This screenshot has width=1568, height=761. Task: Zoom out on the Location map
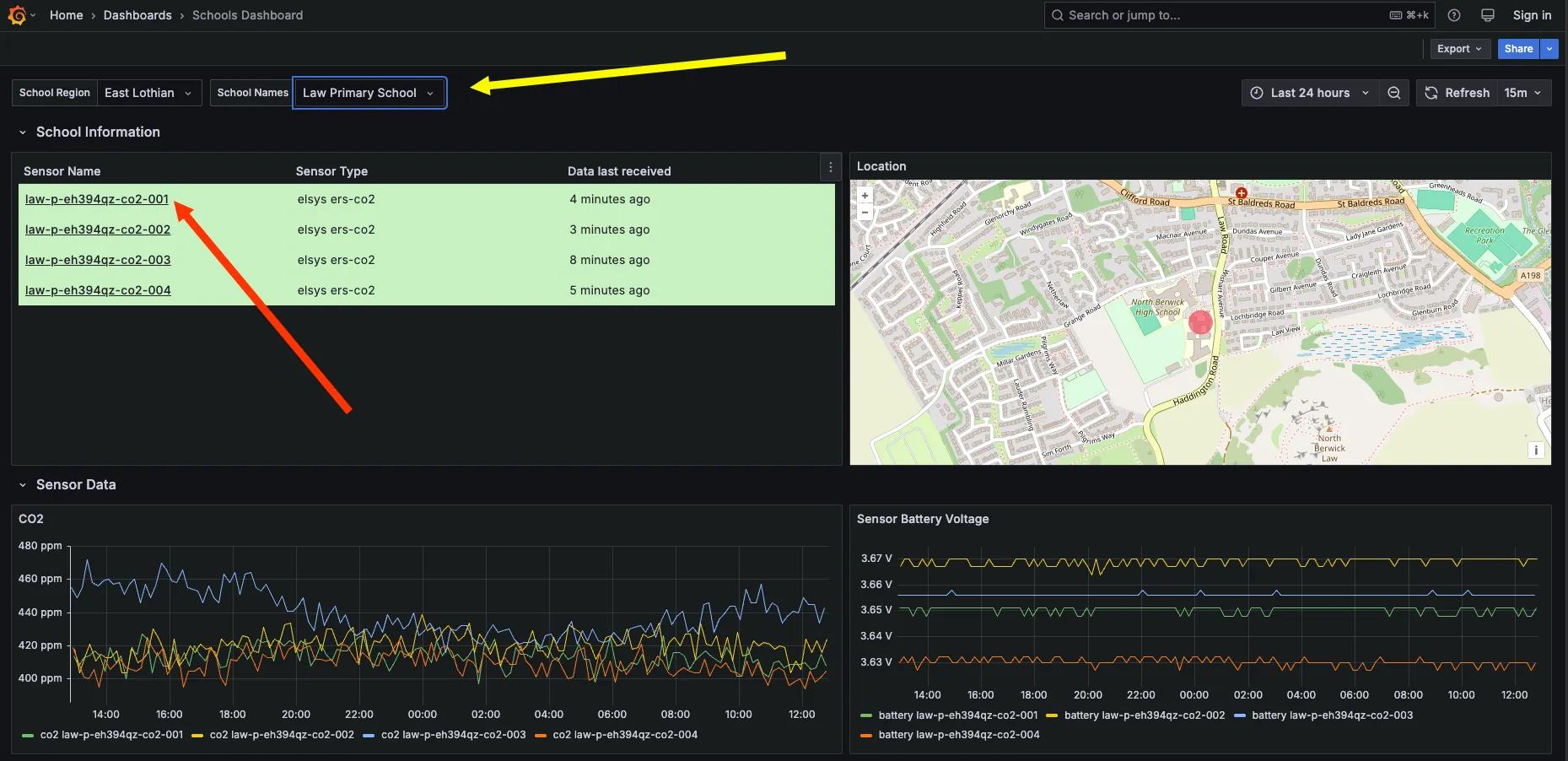[865, 212]
